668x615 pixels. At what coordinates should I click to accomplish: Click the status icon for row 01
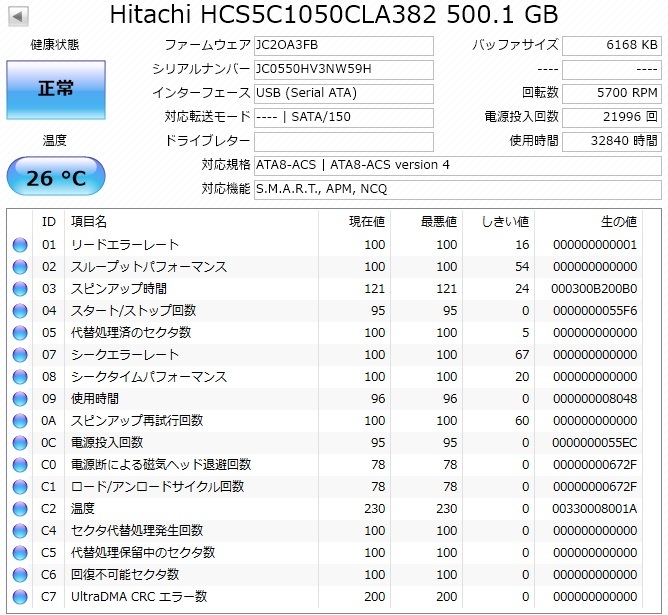click(x=20, y=245)
